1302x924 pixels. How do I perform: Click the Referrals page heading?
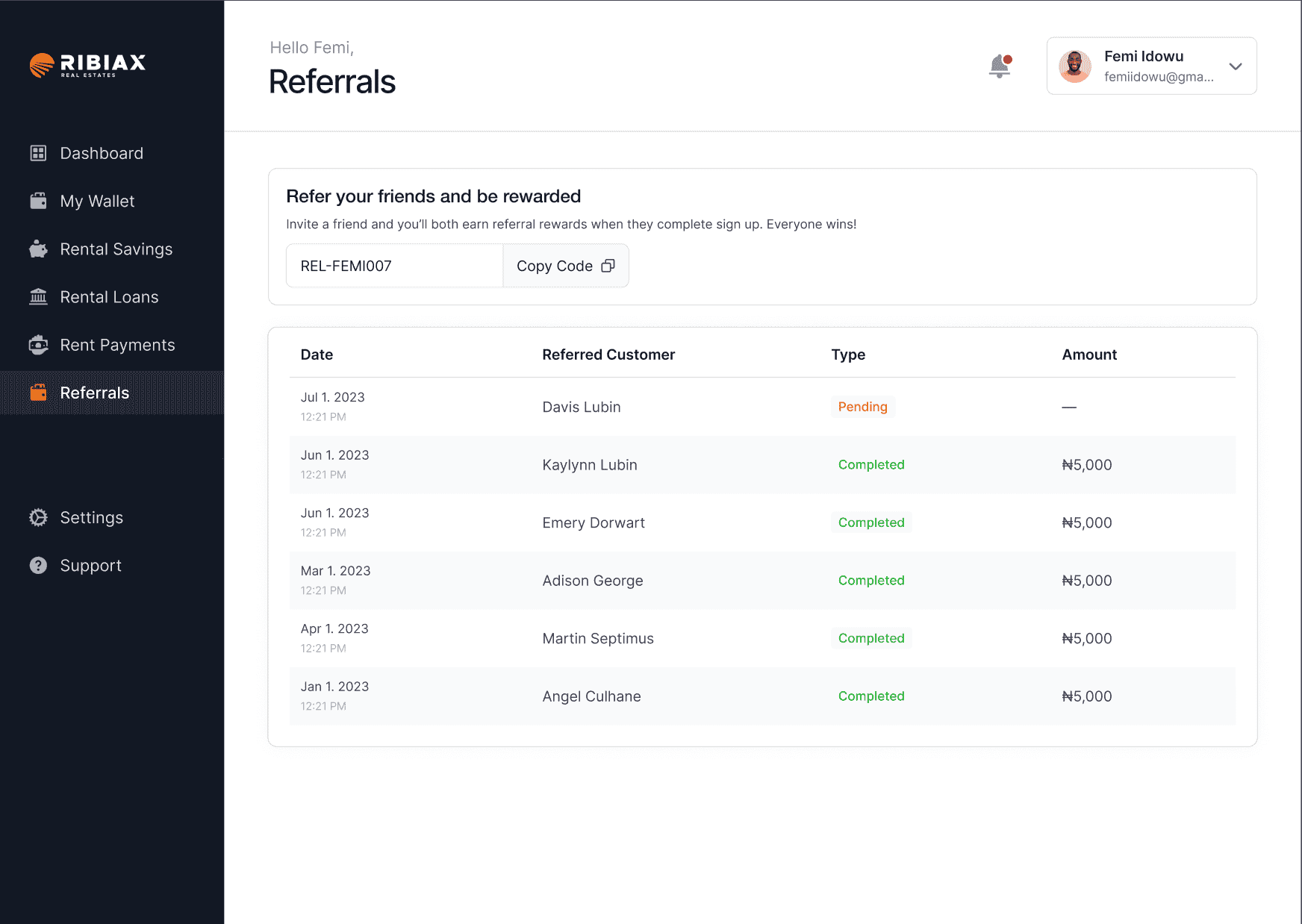[332, 81]
